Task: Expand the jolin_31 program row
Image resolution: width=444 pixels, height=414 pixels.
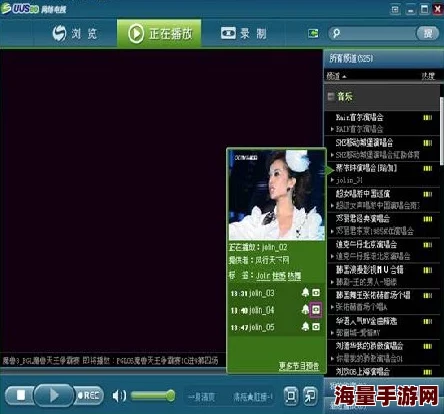Action: click(332, 180)
